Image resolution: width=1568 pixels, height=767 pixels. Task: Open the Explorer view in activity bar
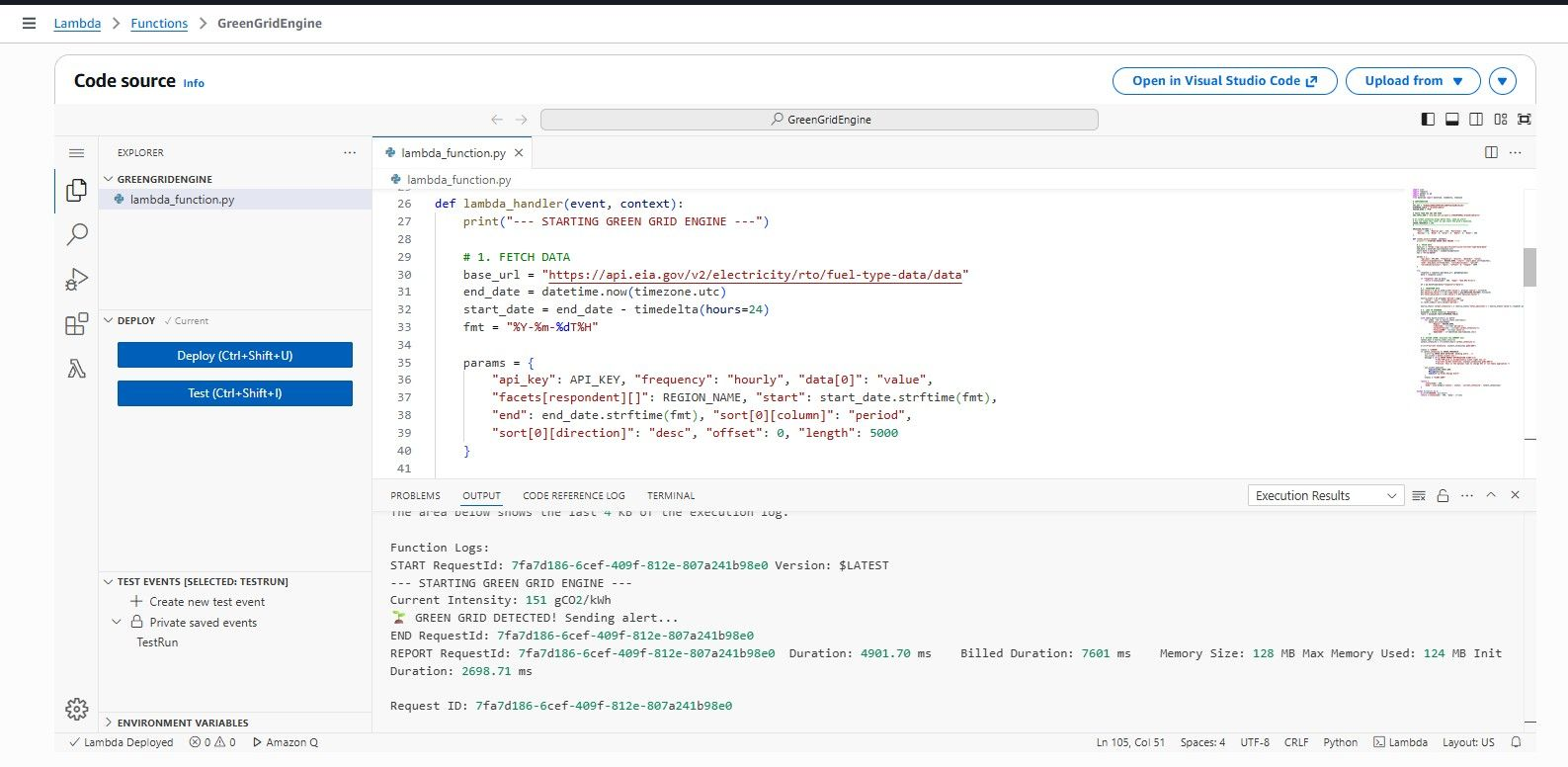(x=76, y=190)
